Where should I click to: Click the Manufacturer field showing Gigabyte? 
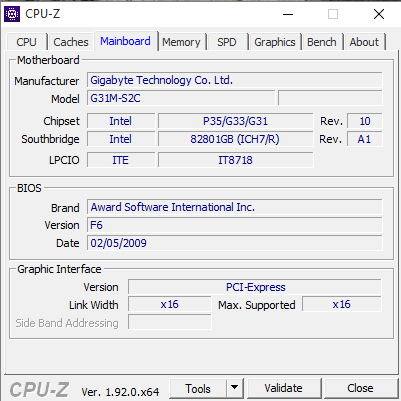click(235, 80)
